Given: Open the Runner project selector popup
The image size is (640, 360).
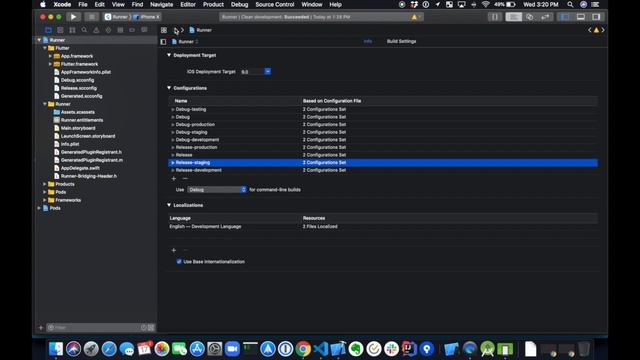Looking at the screenshot, I should (x=185, y=42).
